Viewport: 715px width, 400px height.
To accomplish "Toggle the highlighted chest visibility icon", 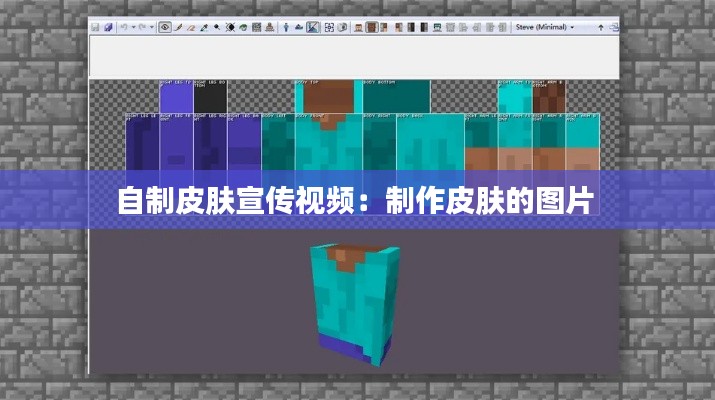I will [372, 27].
